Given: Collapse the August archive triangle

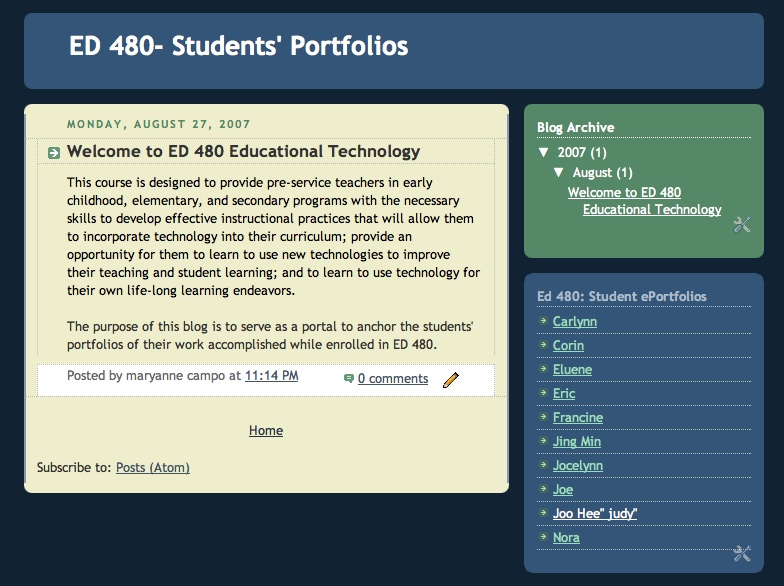Looking at the screenshot, I should pos(559,173).
